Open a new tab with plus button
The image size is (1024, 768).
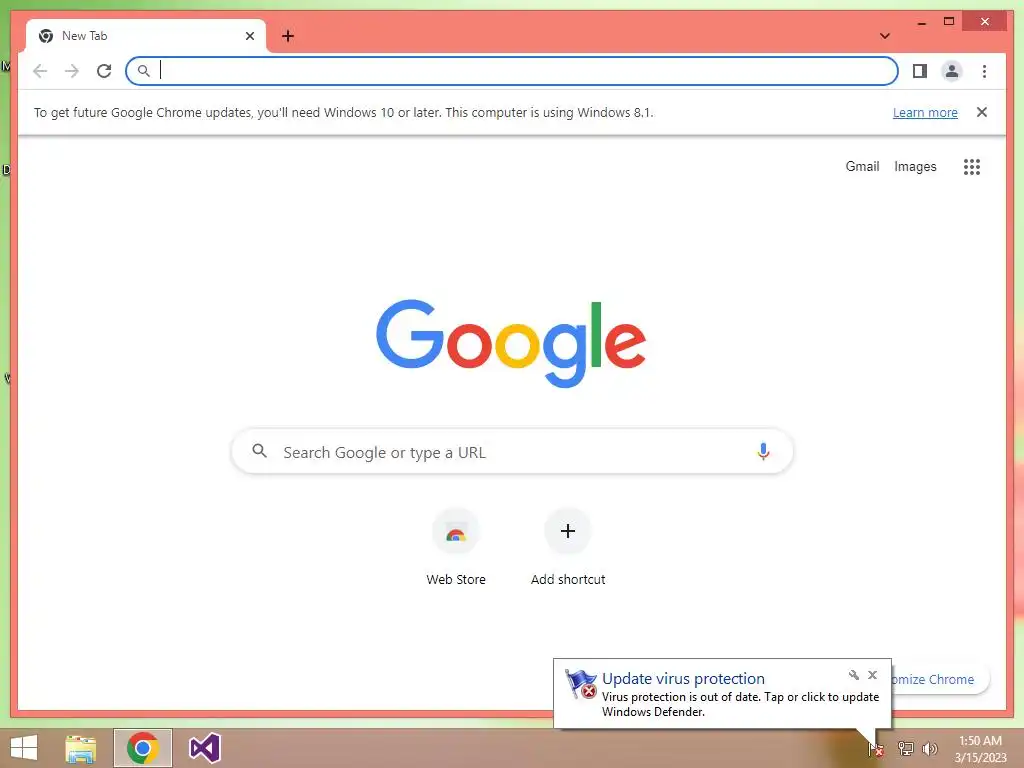(x=288, y=36)
